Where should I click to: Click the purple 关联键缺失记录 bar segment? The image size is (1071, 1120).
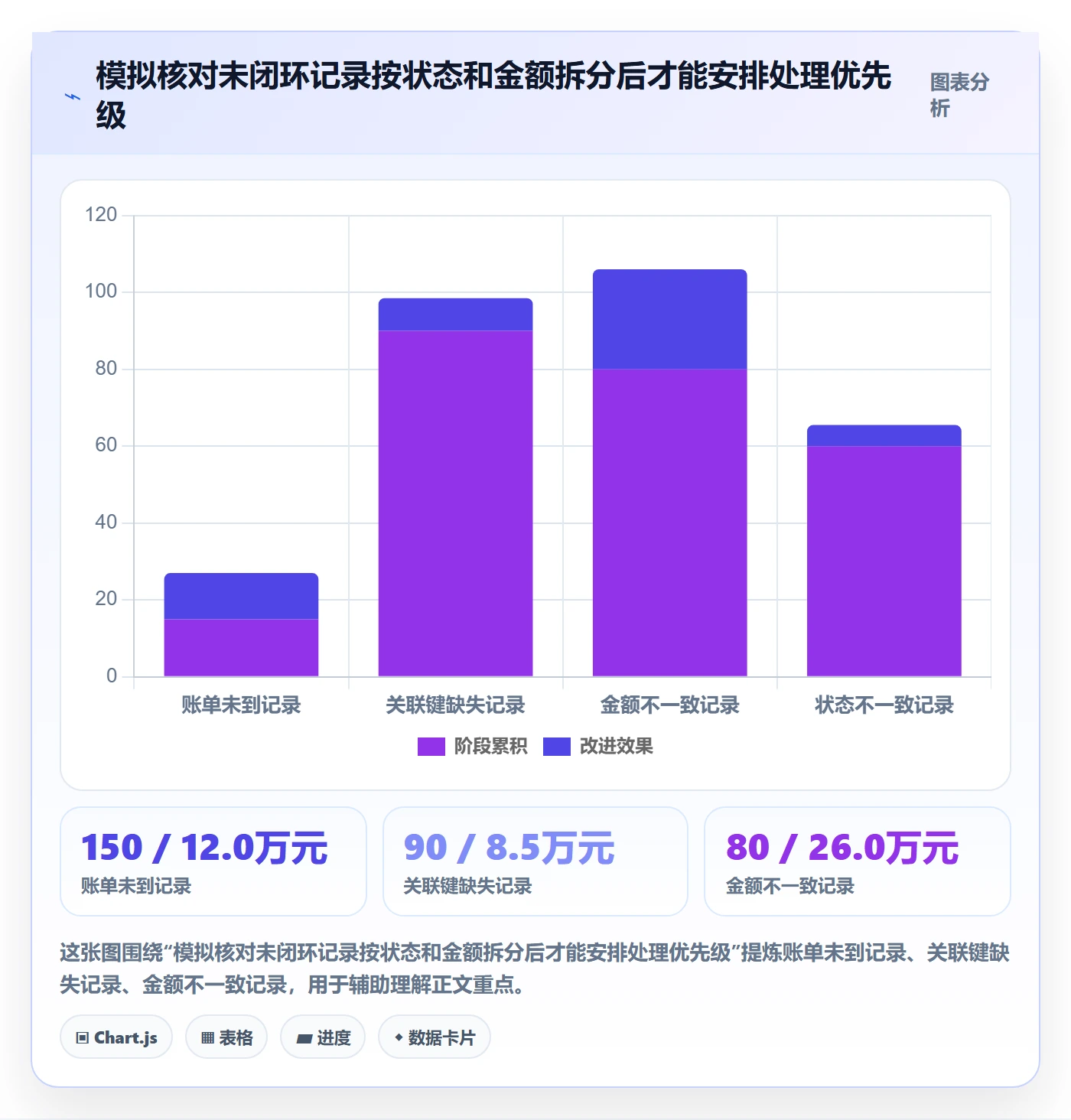[455, 503]
